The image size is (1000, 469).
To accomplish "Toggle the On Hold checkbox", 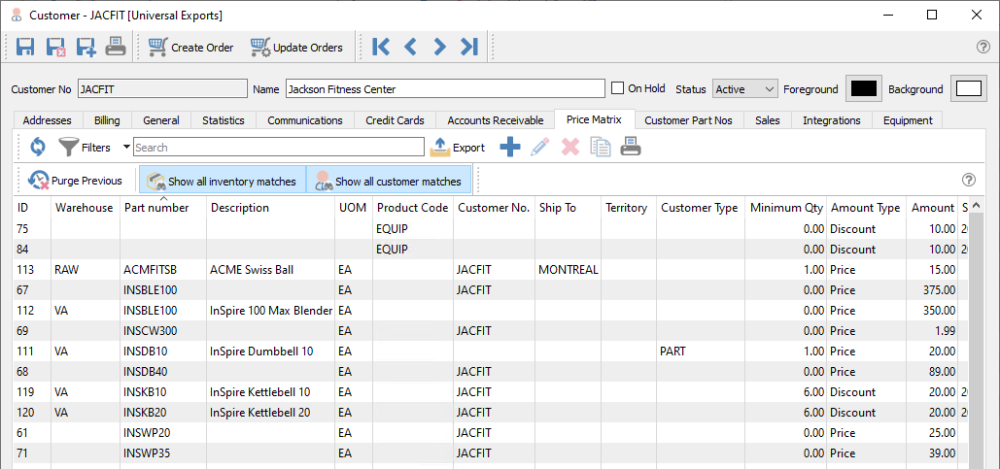I will (618, 88).
